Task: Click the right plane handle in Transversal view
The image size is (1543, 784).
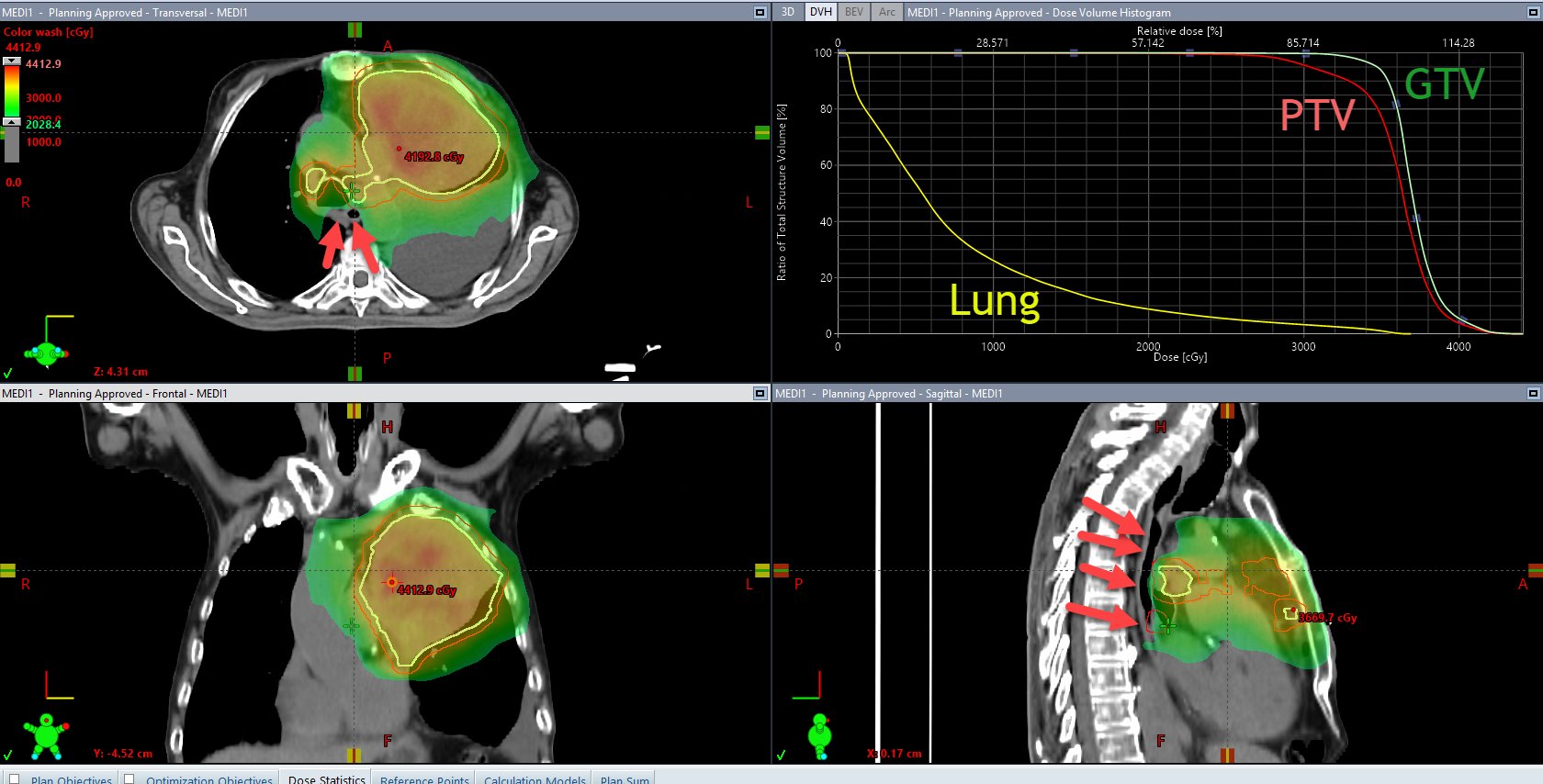Action: (x=761, y=133)
